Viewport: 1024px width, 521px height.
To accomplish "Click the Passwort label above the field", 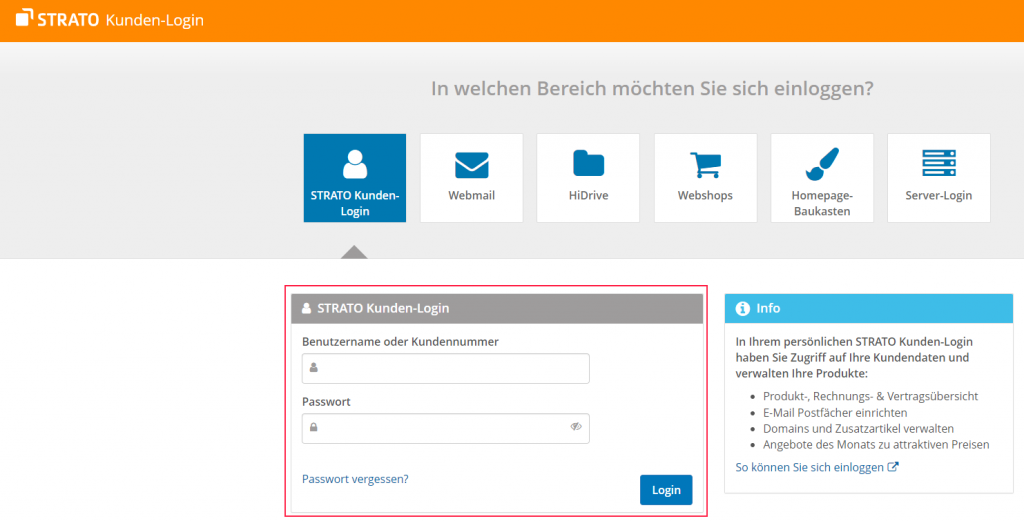I will 327,402.
